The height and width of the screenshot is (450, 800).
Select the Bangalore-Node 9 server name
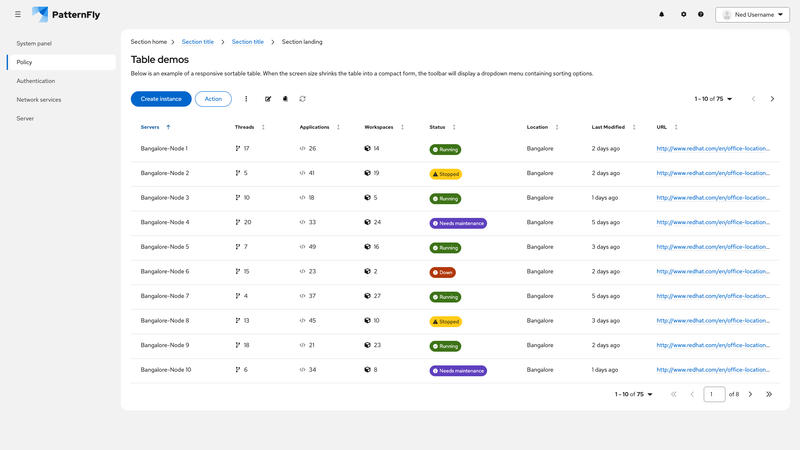pyautogui.click(x=165, y=345)
